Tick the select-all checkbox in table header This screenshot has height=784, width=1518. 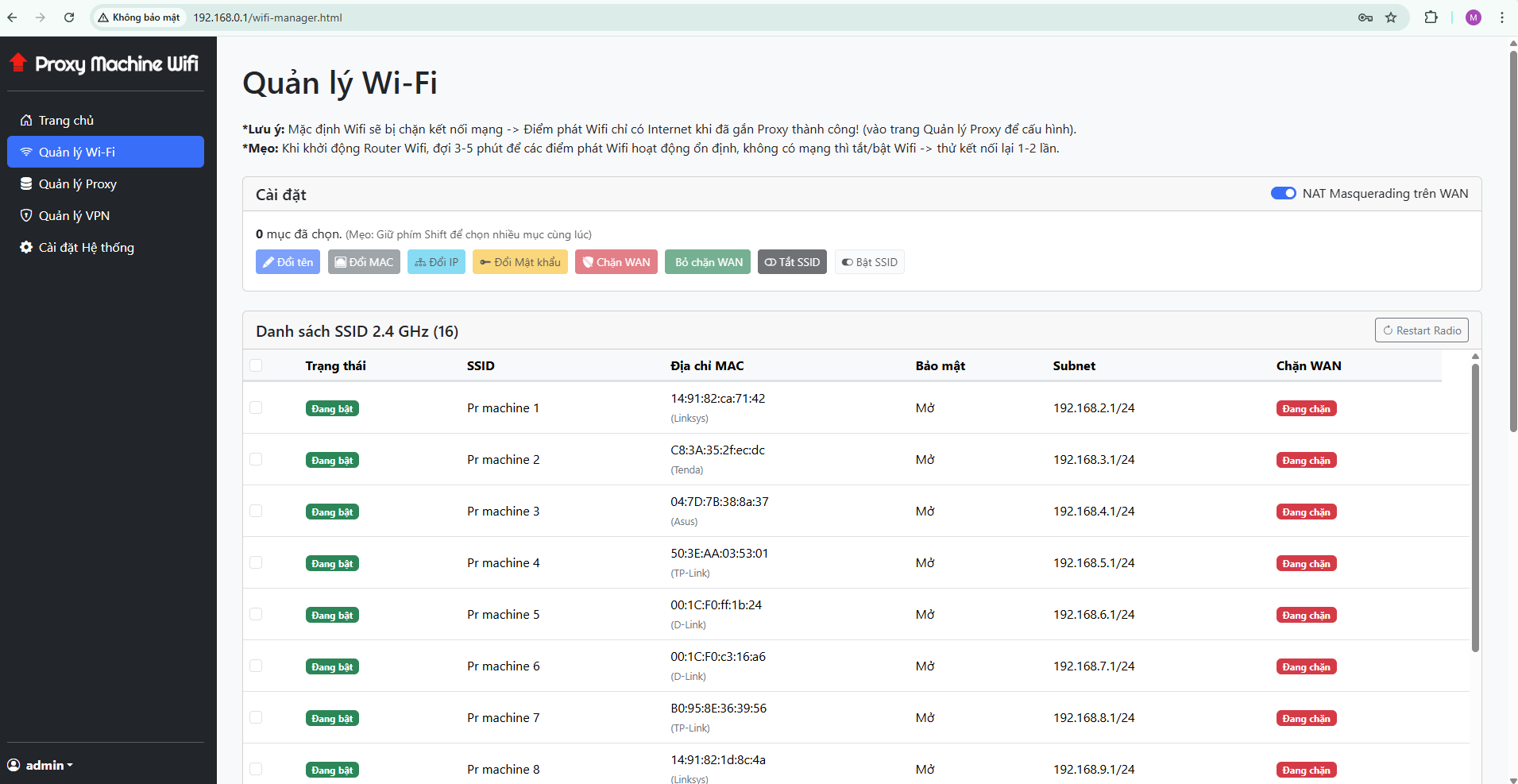256,365
